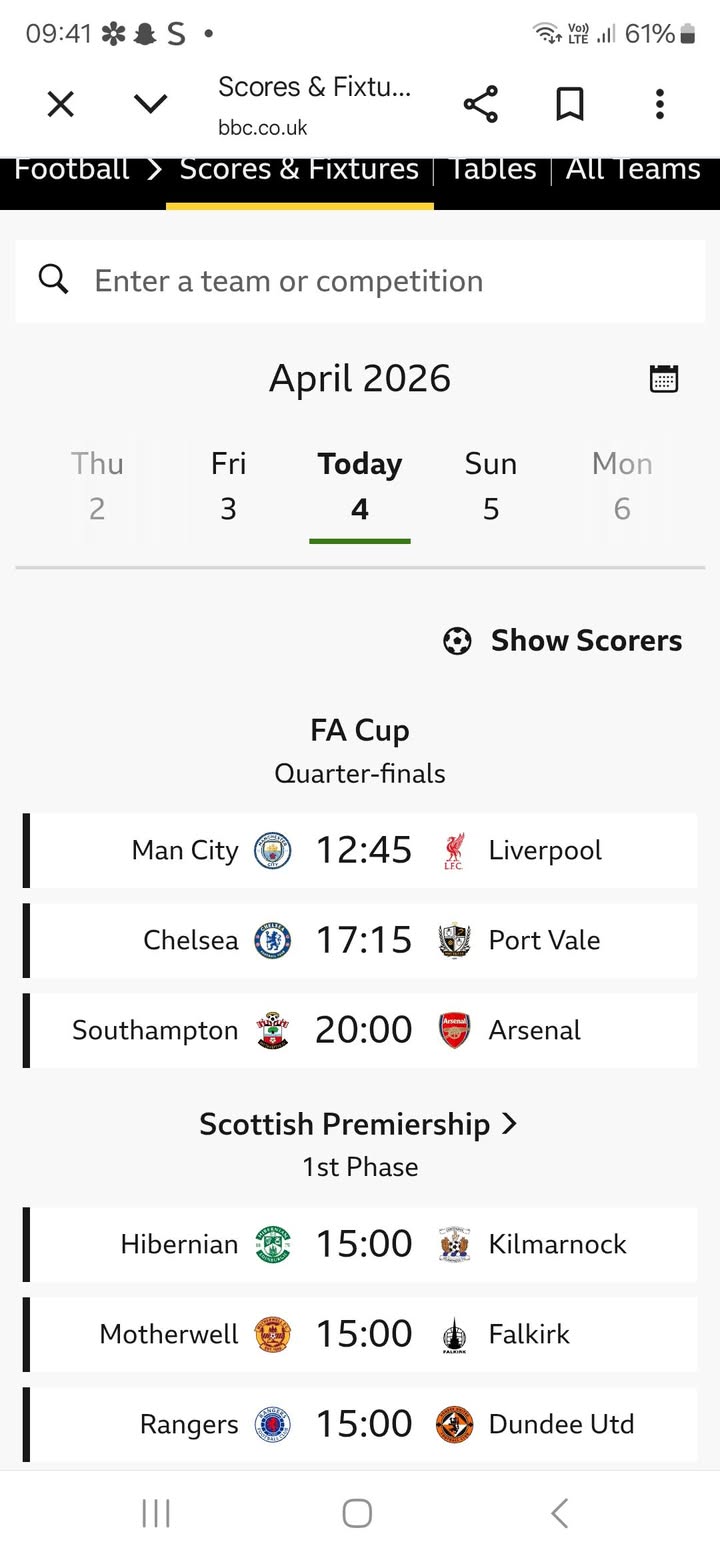This screenshot has width=720, height=1560.
Task: Tap the Chelsea club crest
Action: [272, 940]
